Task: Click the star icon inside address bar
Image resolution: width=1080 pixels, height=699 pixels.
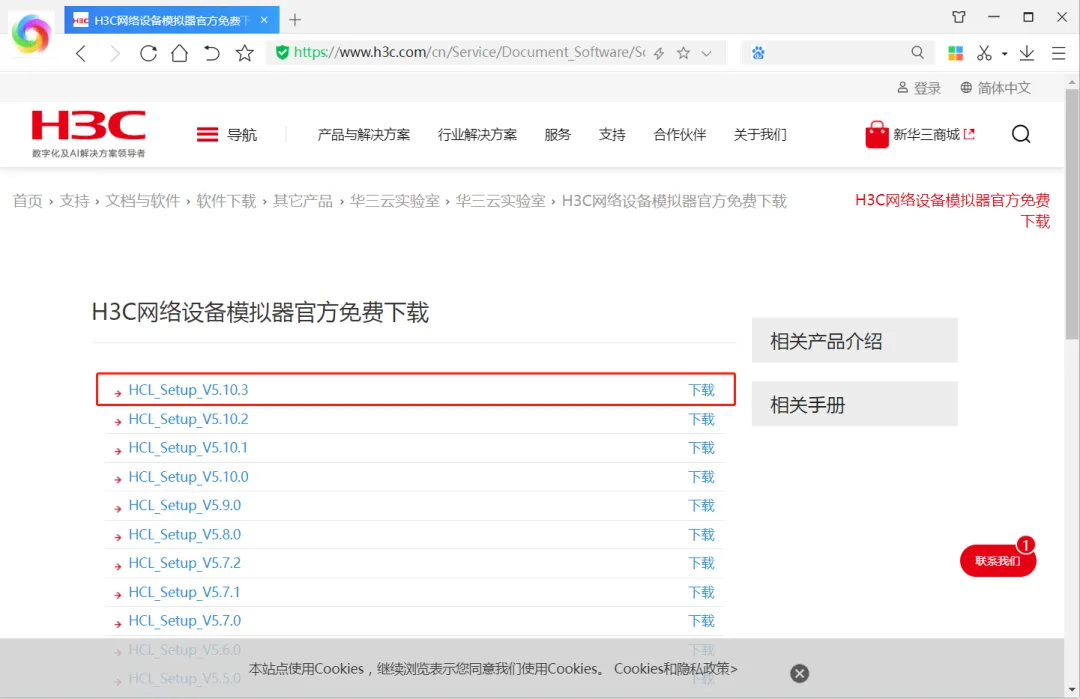Action: point(683,53)
